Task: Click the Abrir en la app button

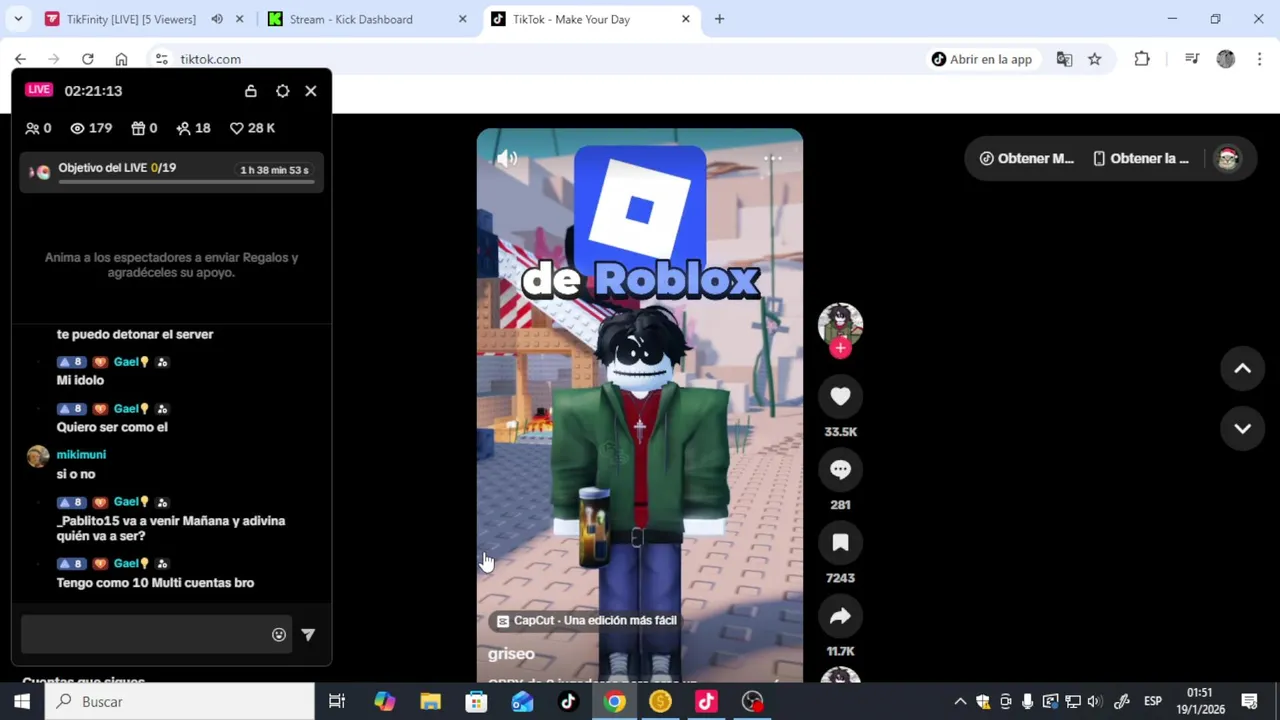Action: 981,59
